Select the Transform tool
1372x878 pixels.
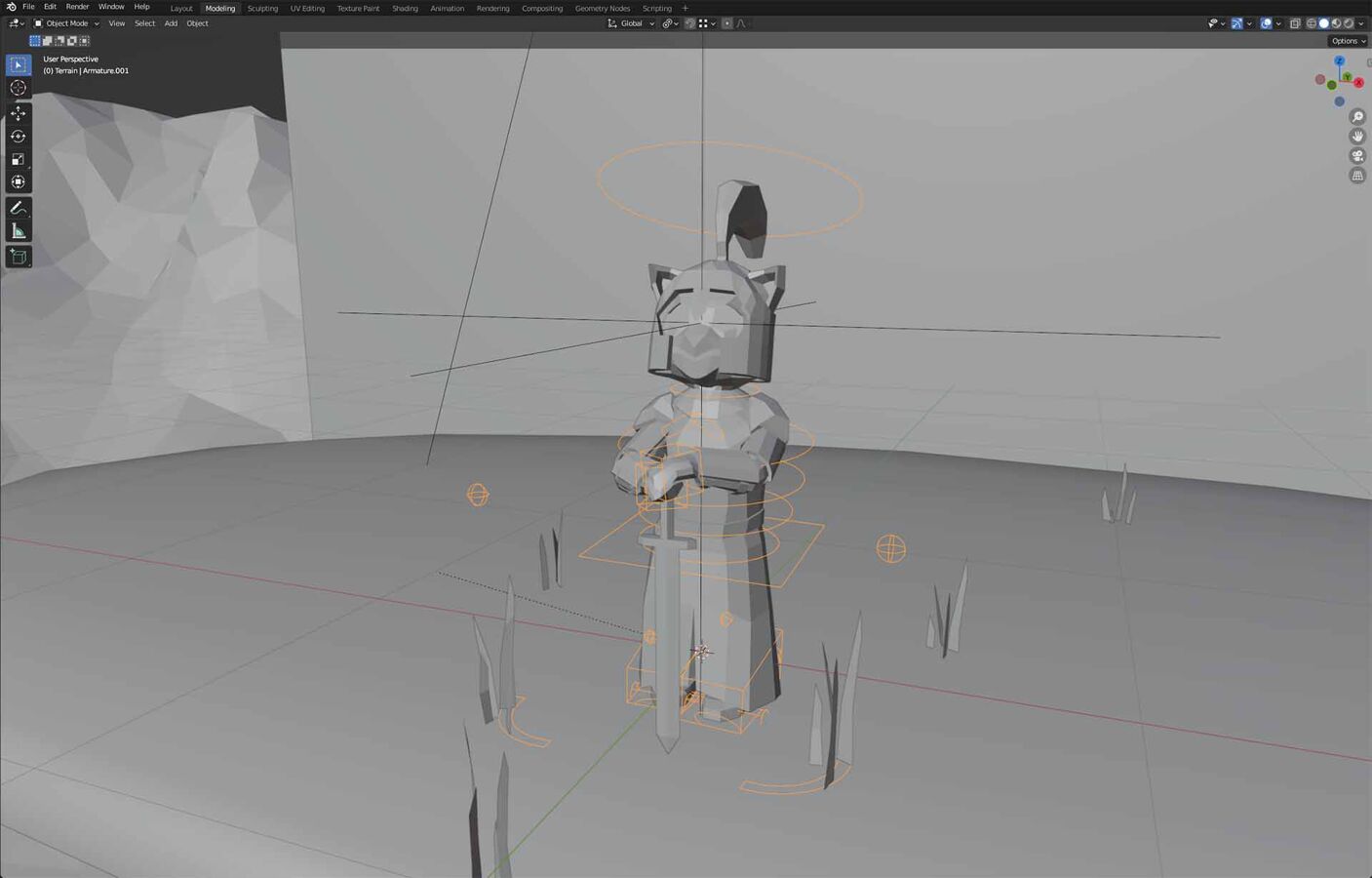(18, 182)
